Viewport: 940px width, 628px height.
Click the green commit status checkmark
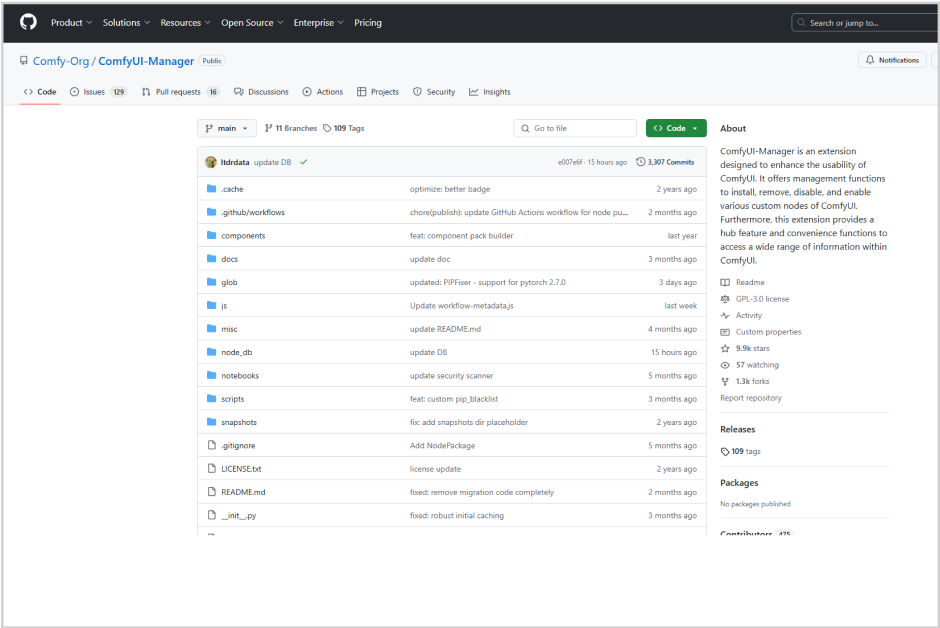(x=304, y=162)
